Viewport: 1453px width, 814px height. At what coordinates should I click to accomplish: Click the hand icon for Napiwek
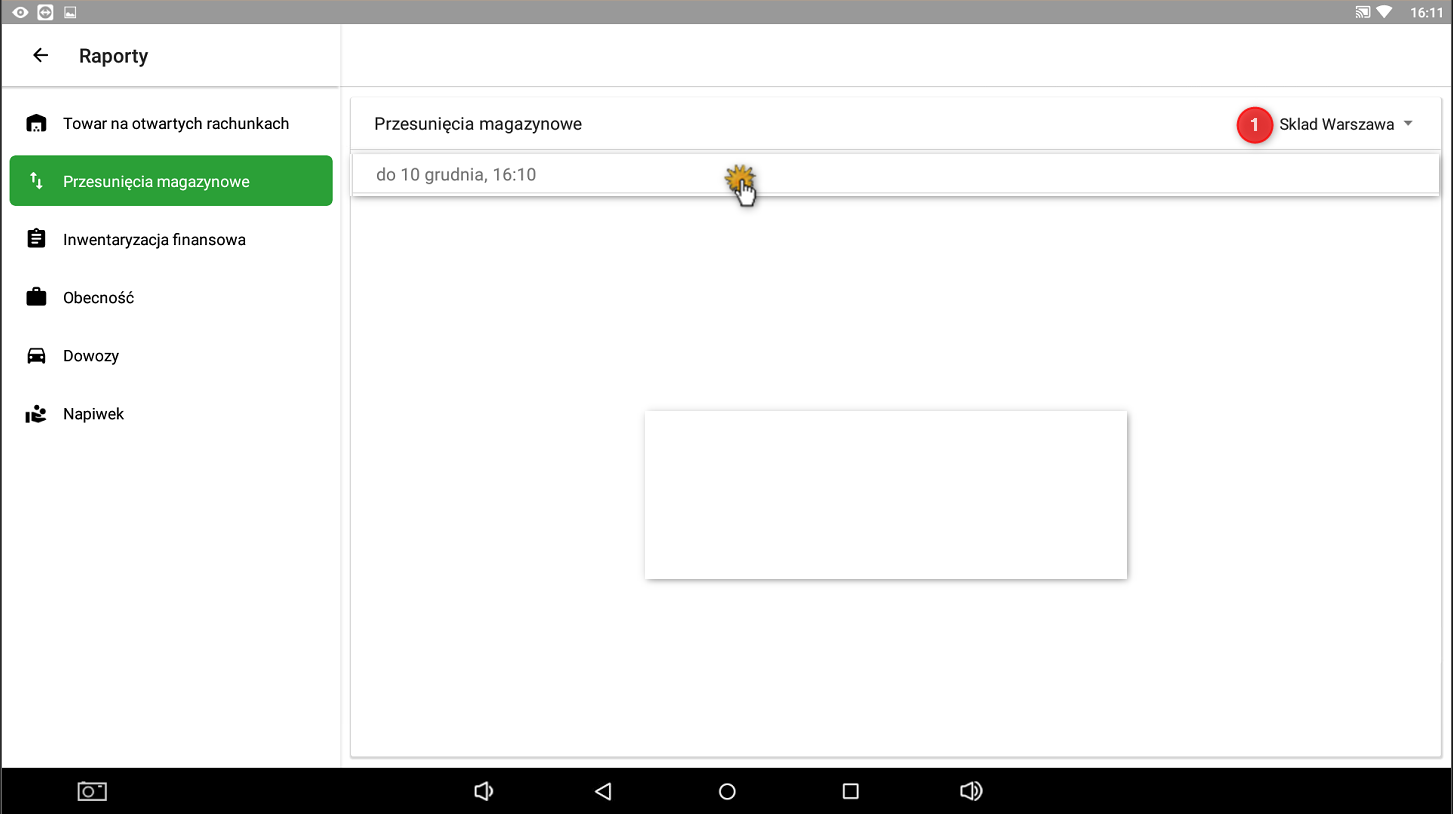point(36,414)
